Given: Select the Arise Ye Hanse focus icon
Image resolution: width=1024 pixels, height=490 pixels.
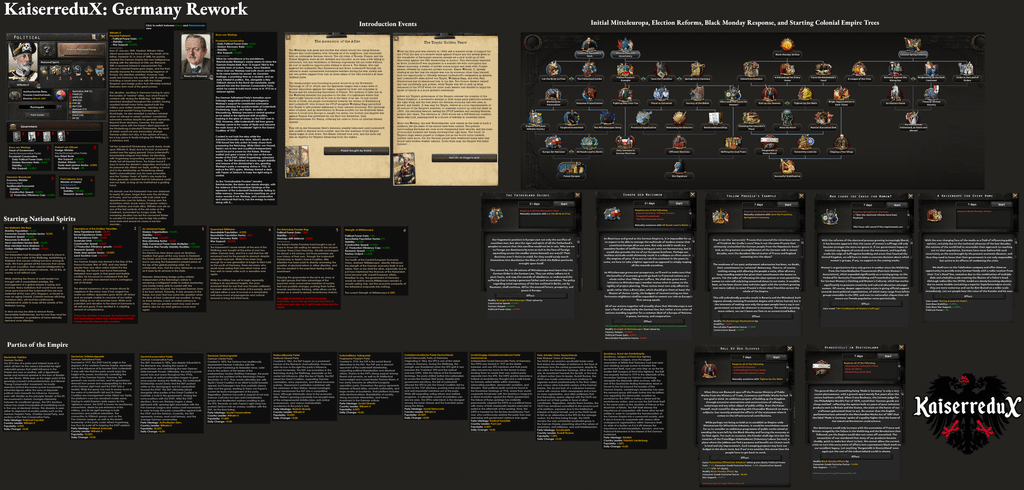Looking at the screenshot, I should coord(788,118).
